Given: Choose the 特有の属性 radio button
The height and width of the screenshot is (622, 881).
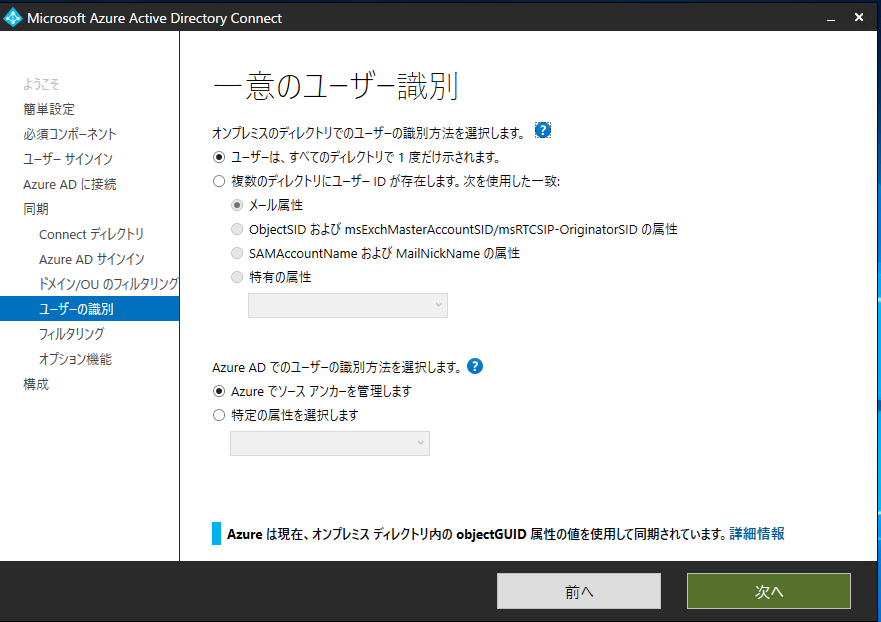Looking at the screenshot, I should click(237, 277).
